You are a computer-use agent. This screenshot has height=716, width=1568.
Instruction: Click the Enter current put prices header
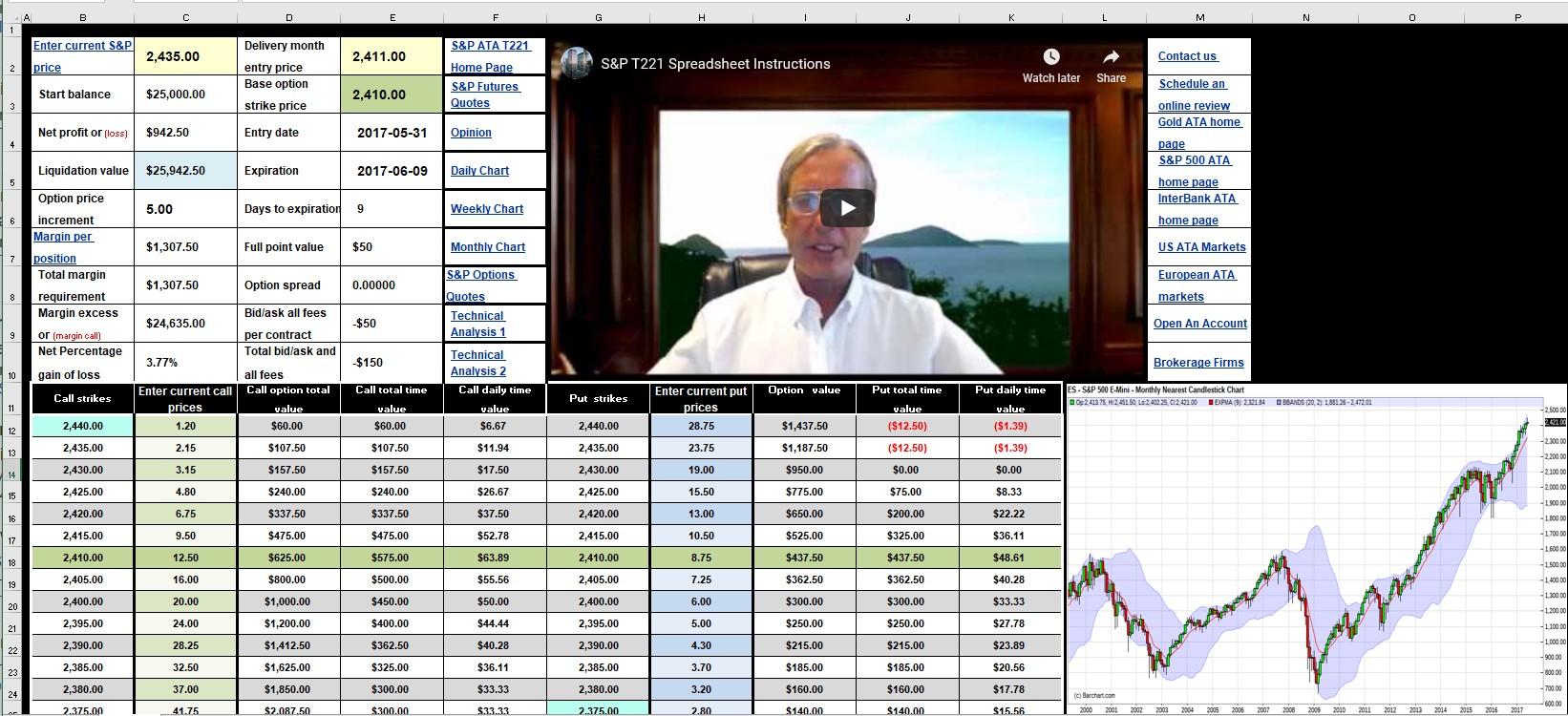click(701, 398)
